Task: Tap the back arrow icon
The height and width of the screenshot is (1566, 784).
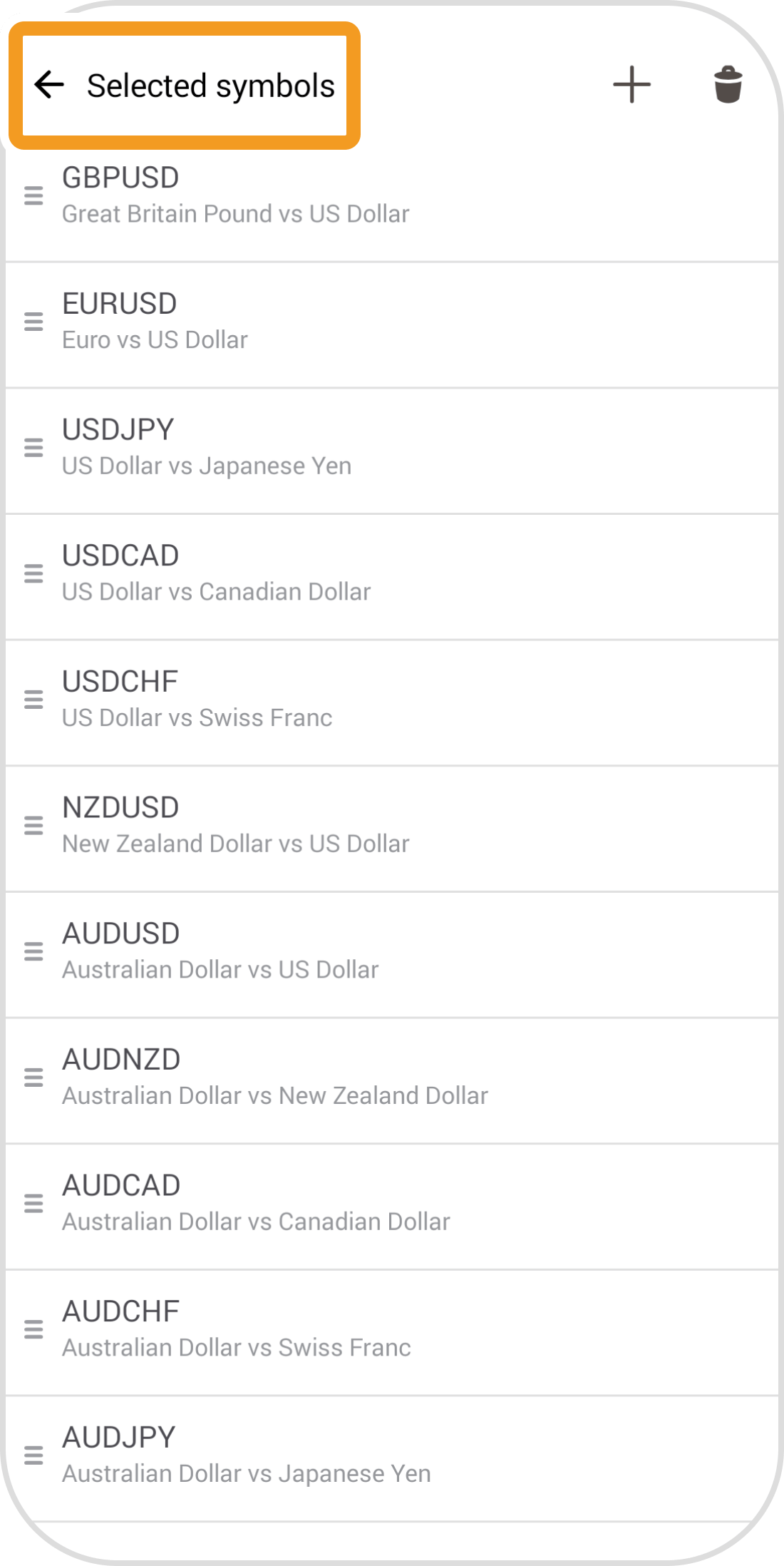Action: pyautogui.click(x=49, y=85)
